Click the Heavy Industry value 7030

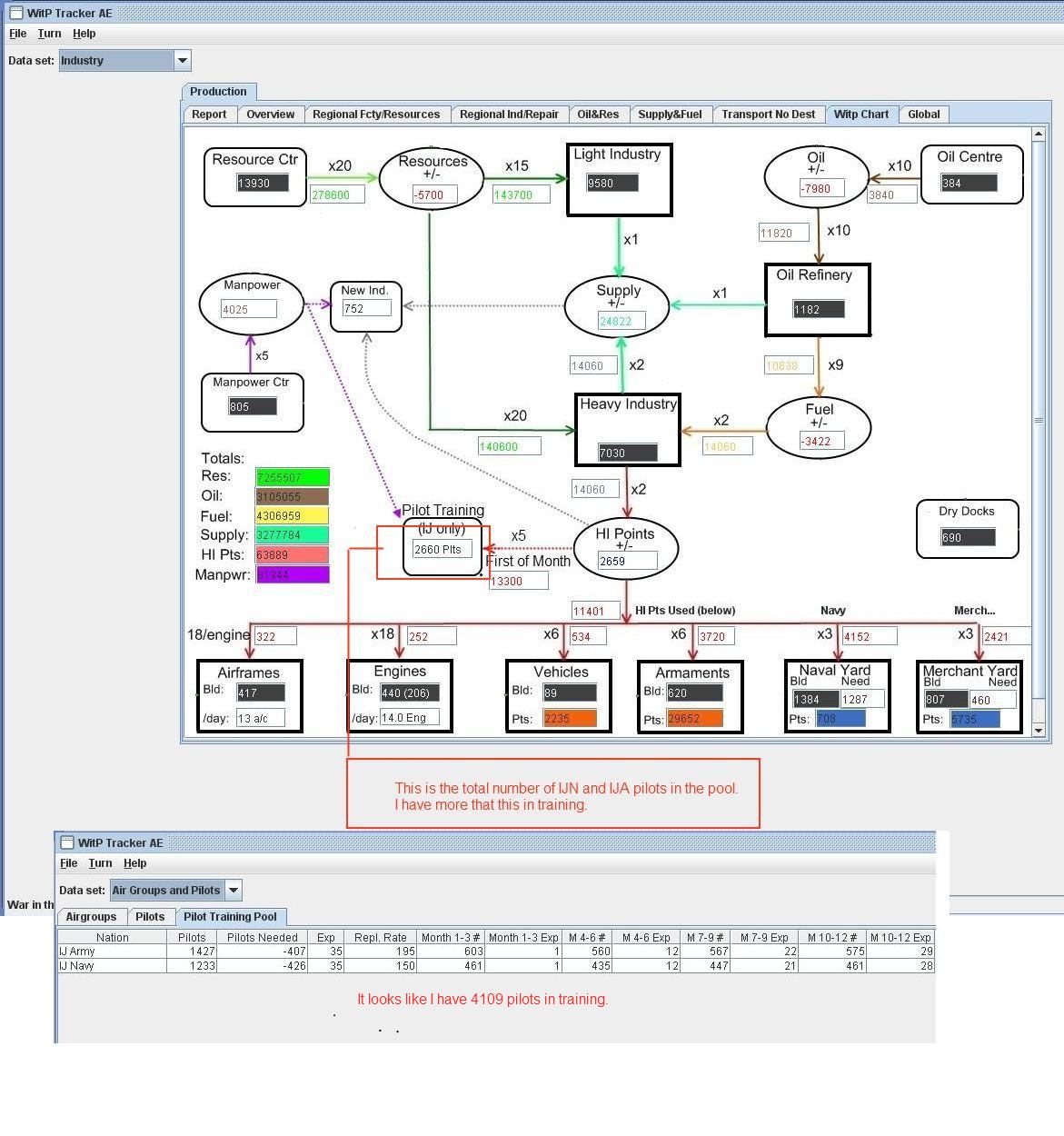coord(627,453)
